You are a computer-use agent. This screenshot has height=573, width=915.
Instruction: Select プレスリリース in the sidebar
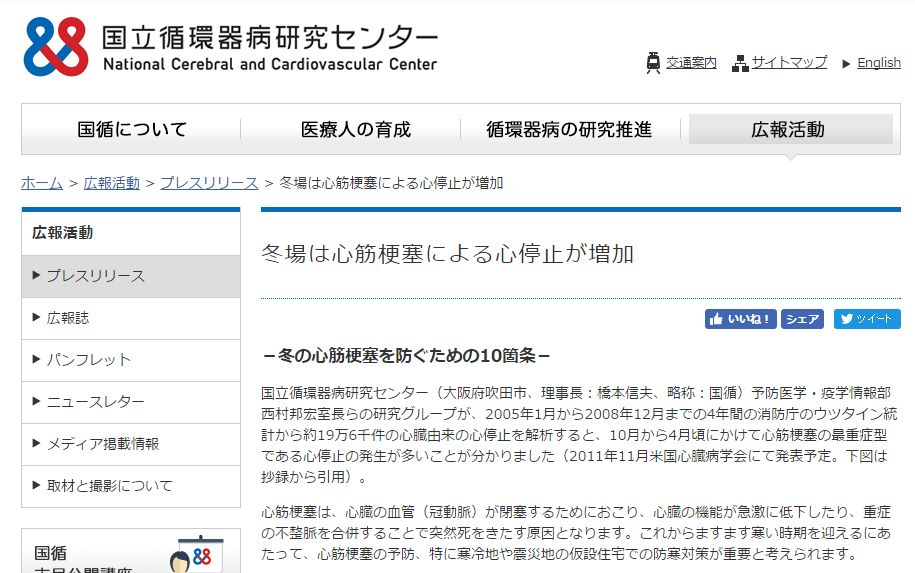pyautogui.click(x=131, y=276)
